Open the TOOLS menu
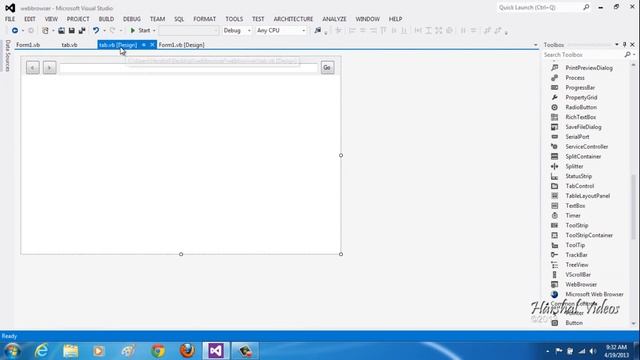This screenshot has width=640, height=360. point(234,19)
